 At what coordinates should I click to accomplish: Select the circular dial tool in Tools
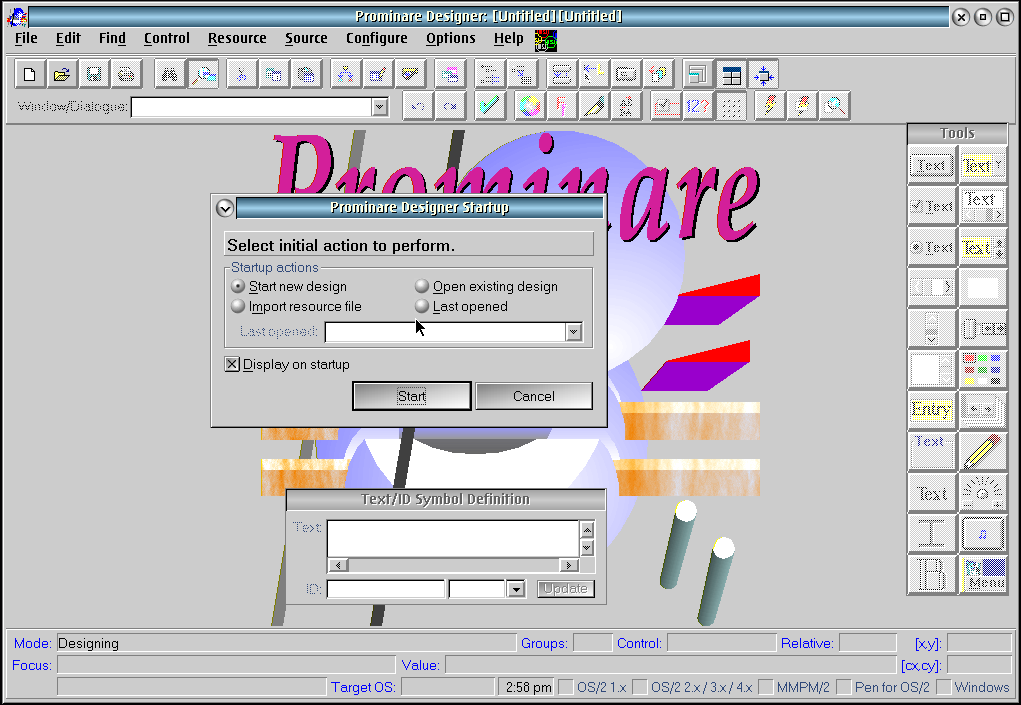(x=983, y=492)
